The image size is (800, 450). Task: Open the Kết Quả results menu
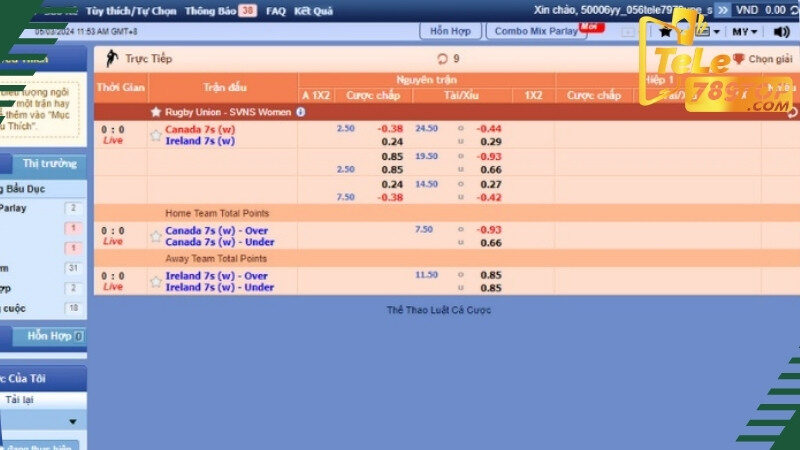[315, 10]
